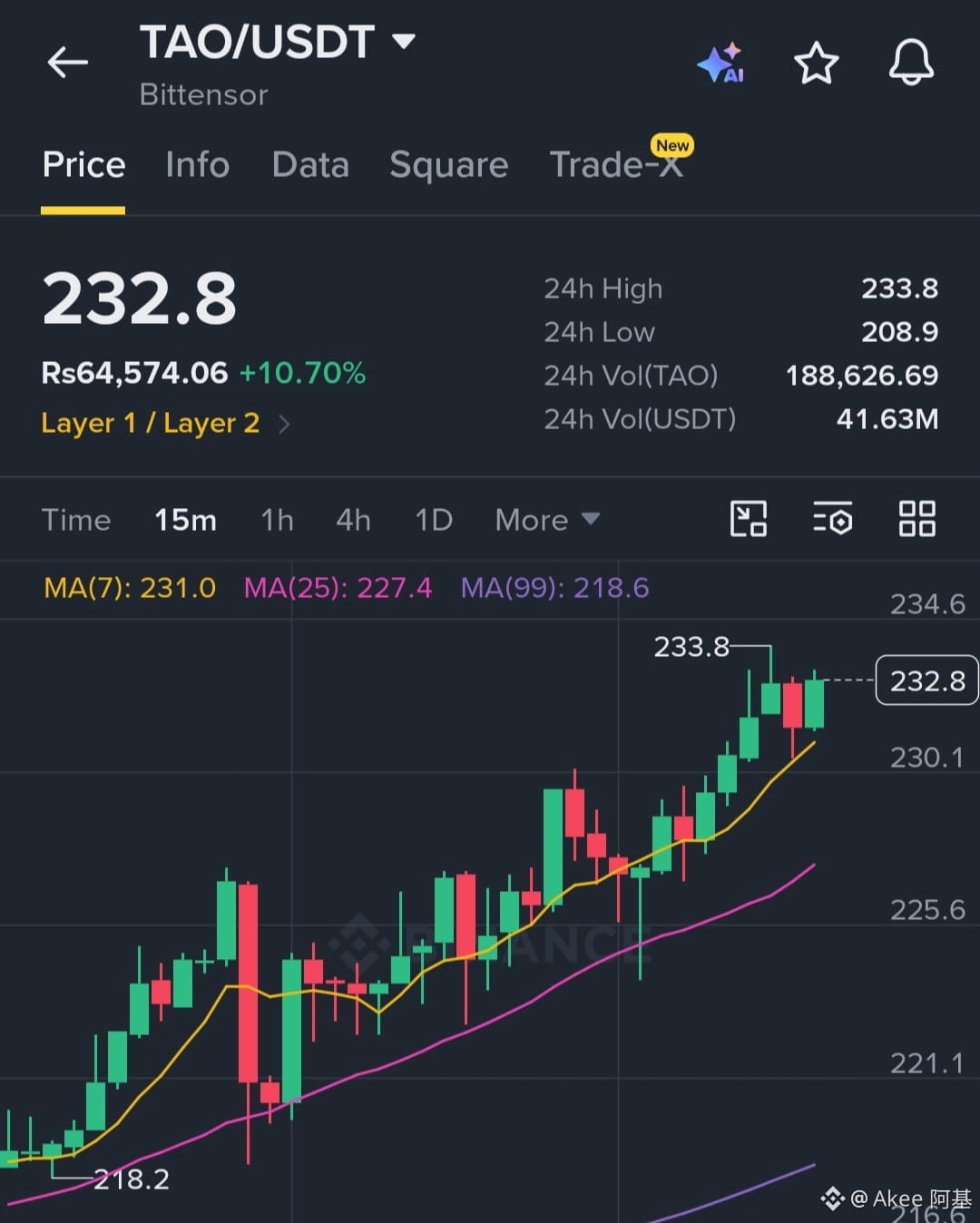Tap the 24h Vol(TAO) value 188,626.69

pos(861,376)
